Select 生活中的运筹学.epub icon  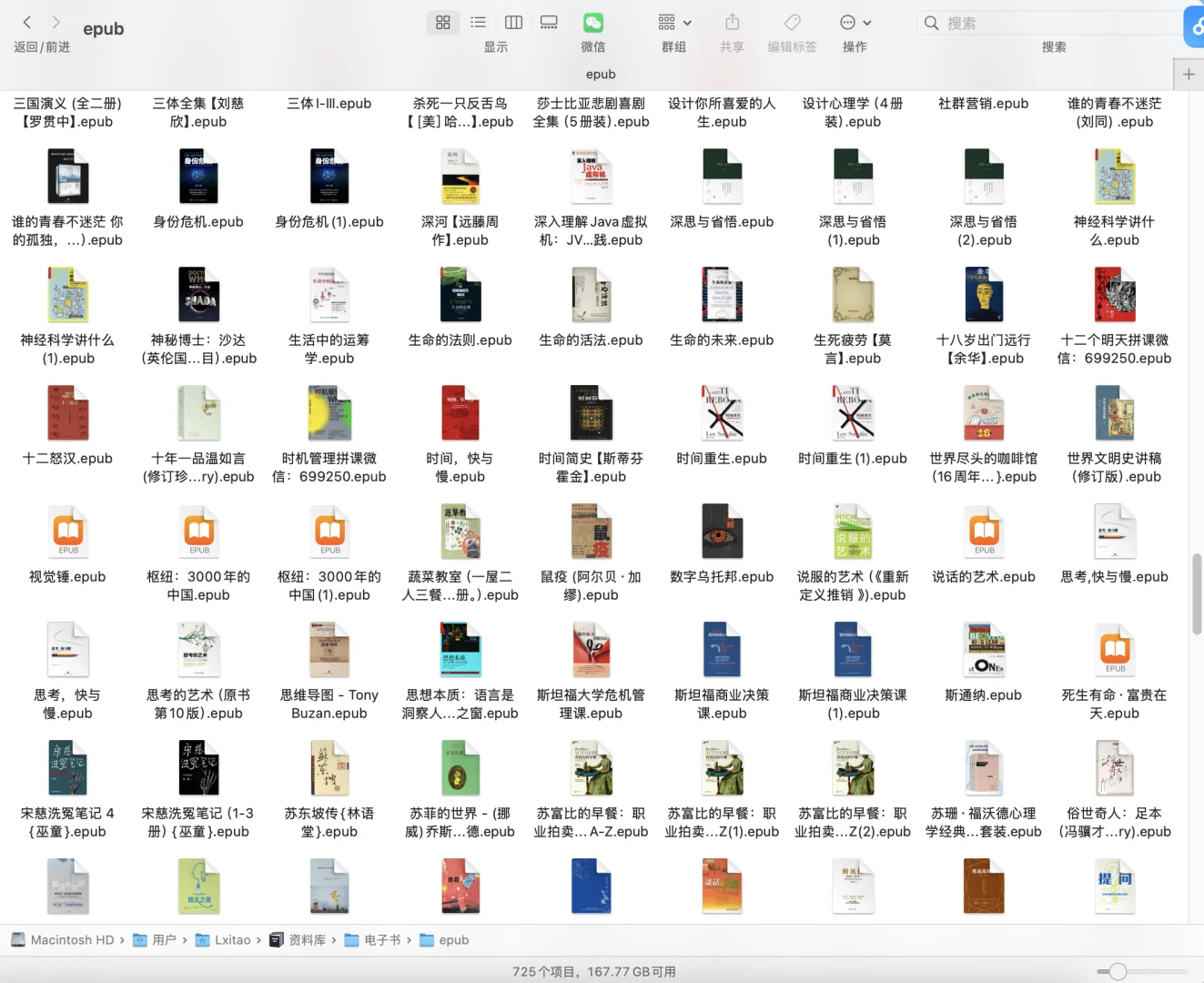pyautogui.click(x=329, y=294)
